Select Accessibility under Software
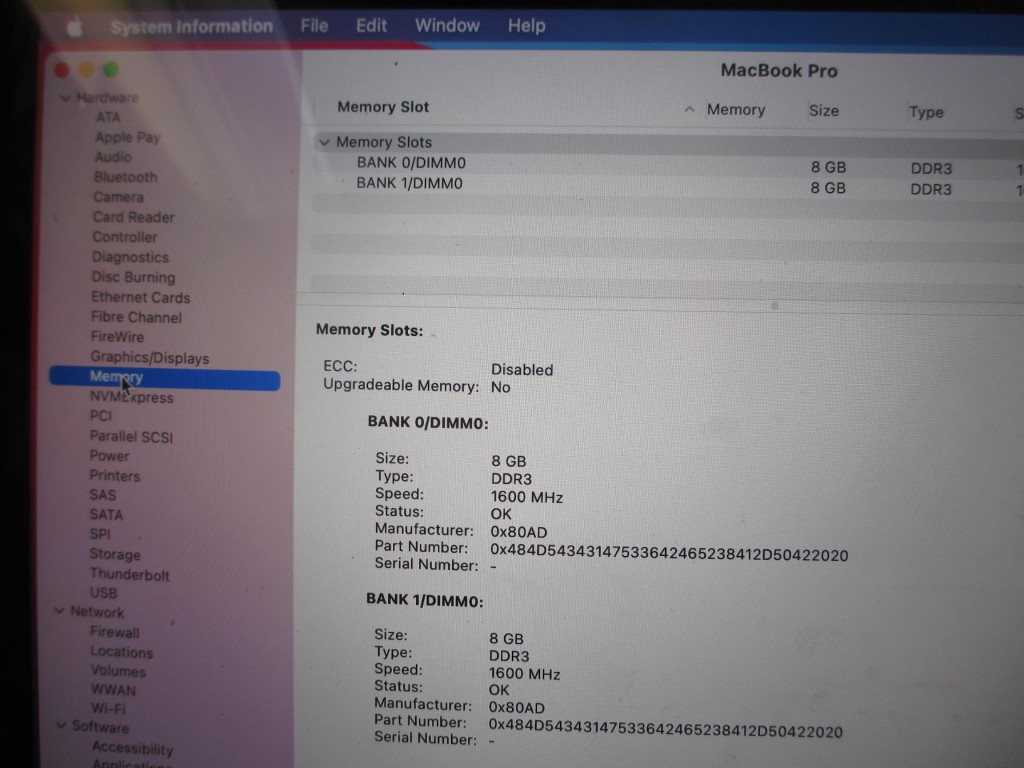 (x=132, y=748)
